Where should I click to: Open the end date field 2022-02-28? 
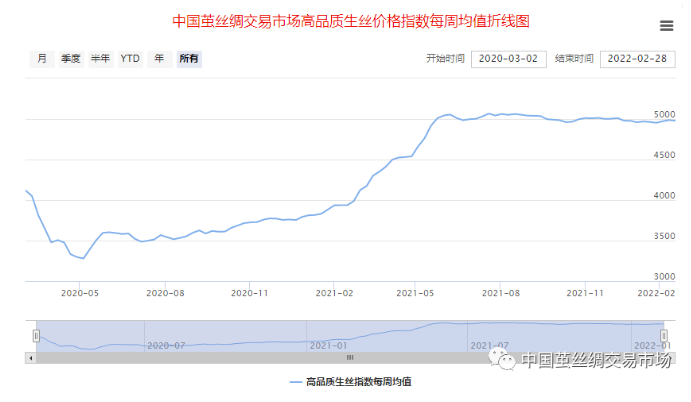coord(638,59)
